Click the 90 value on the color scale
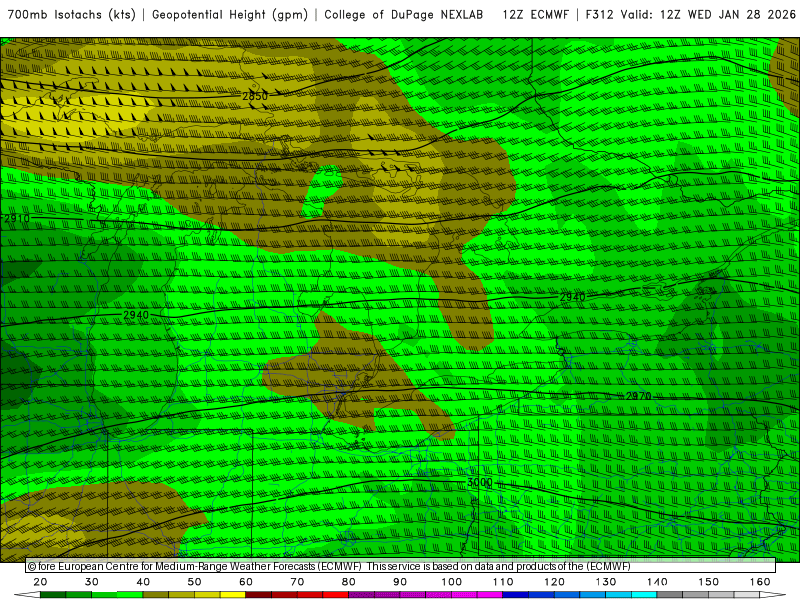Screen dimensions: 800x600 400,582
